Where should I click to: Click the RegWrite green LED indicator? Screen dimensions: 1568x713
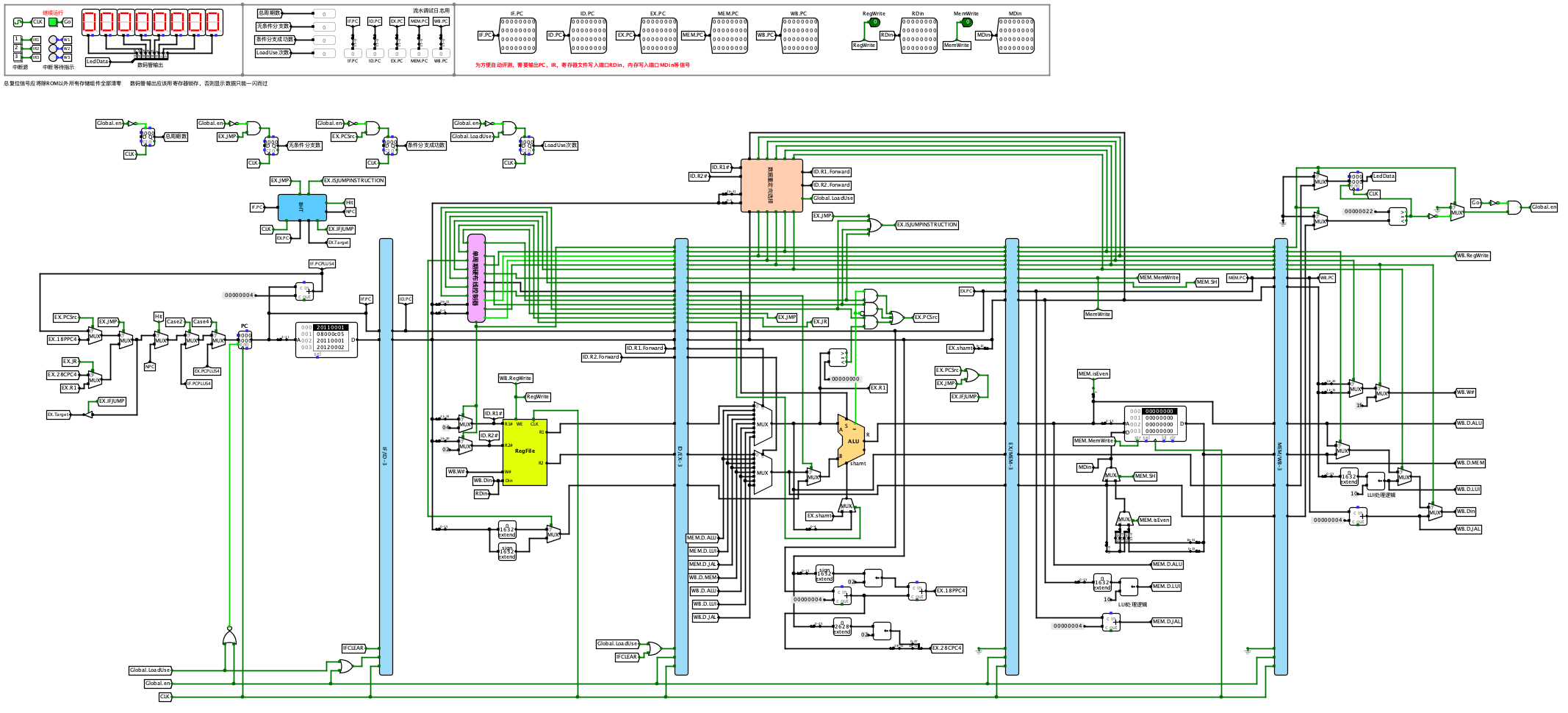tap(874, 22)
